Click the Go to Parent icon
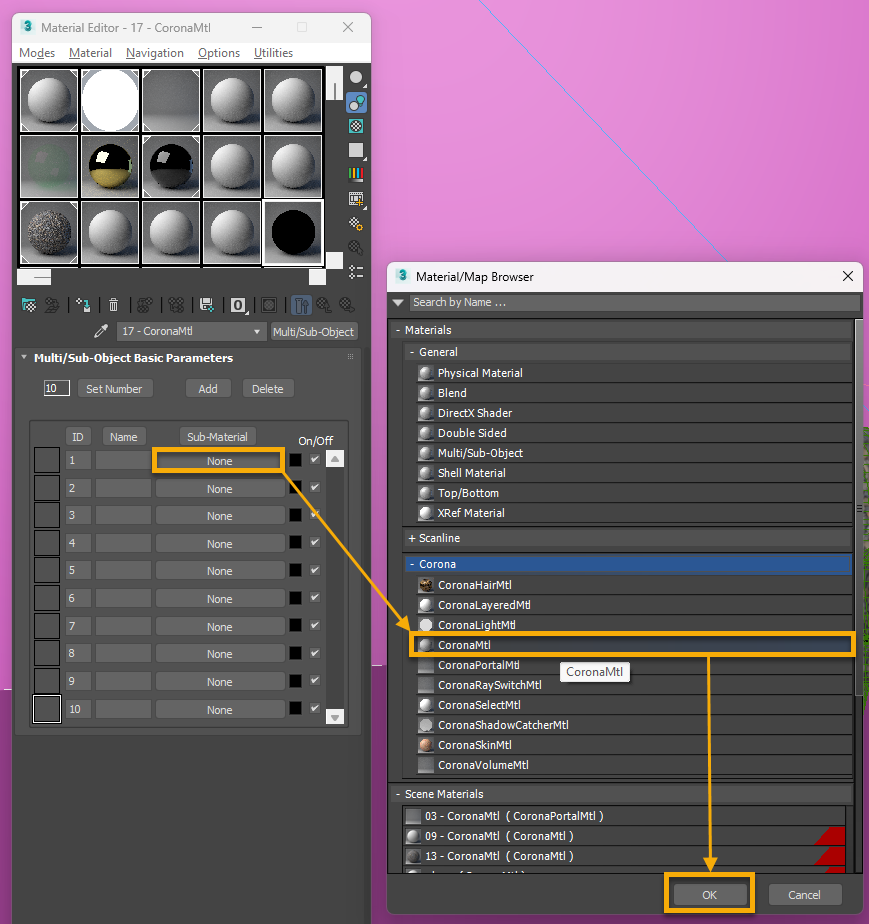 tap(324, 305)
